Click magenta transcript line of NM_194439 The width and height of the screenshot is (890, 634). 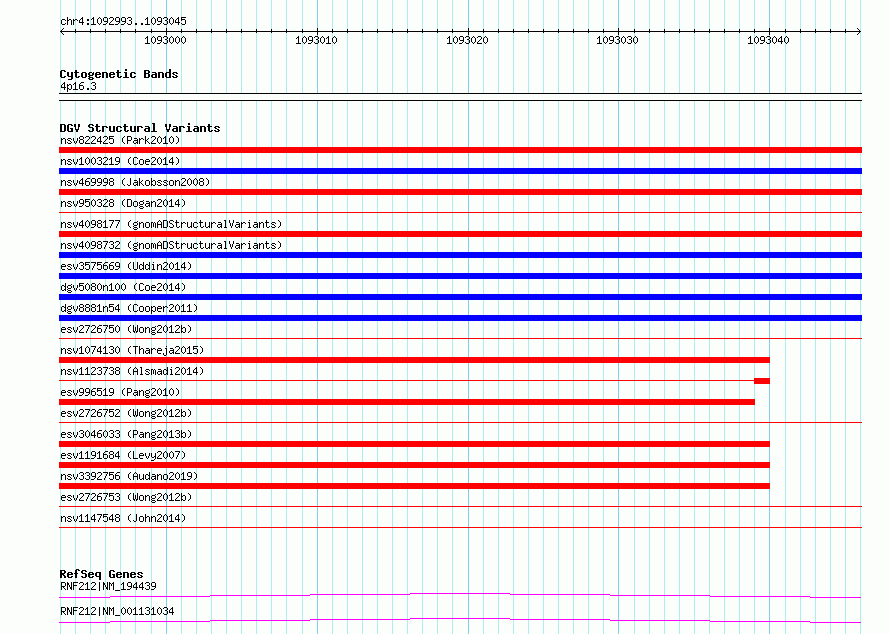point(460,595)
